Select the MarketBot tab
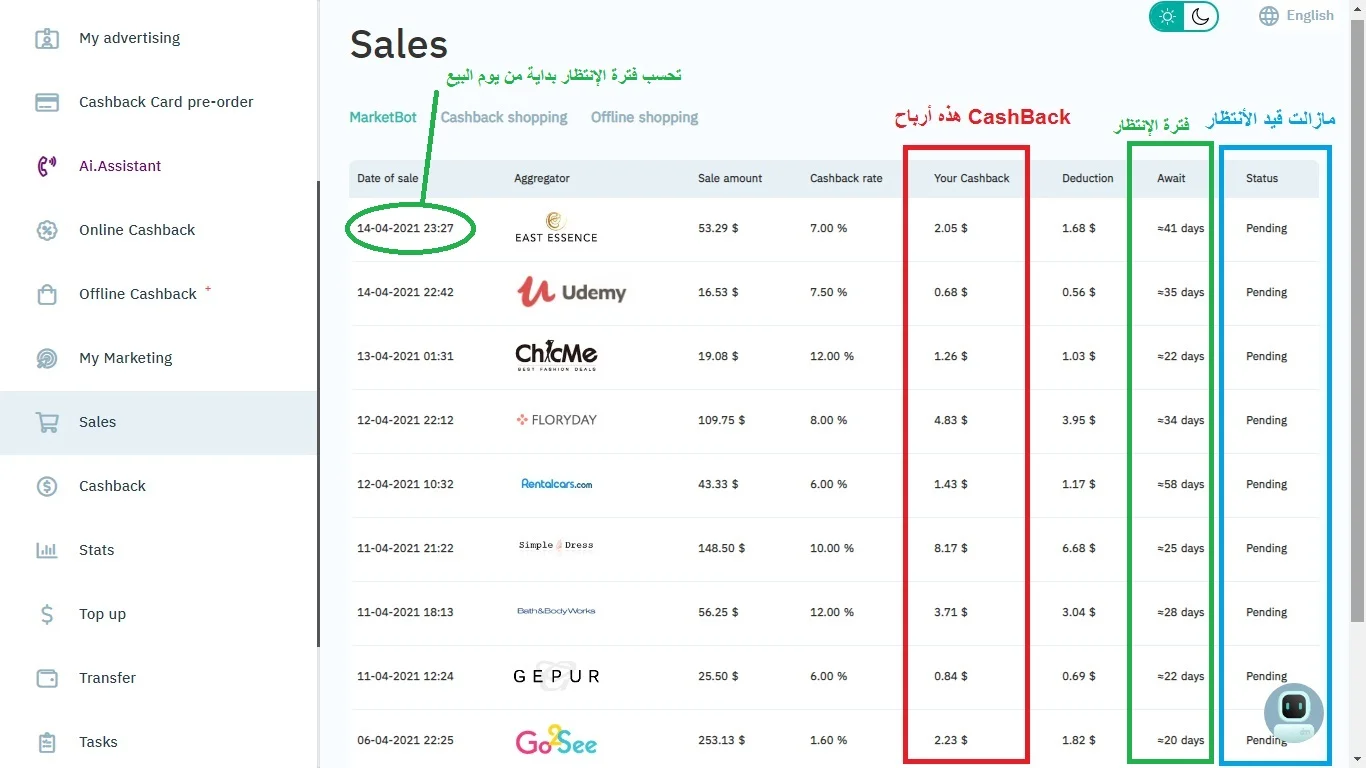Image resolution: width=1366 pixels, height=768 pixels. click(x=383, y=117)
